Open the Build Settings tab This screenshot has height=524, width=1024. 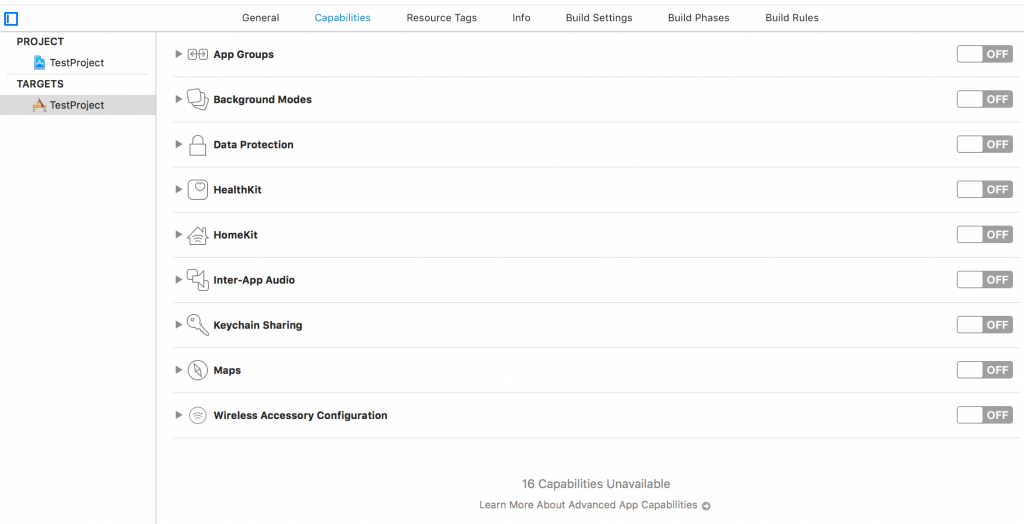(x=599, y=18)
